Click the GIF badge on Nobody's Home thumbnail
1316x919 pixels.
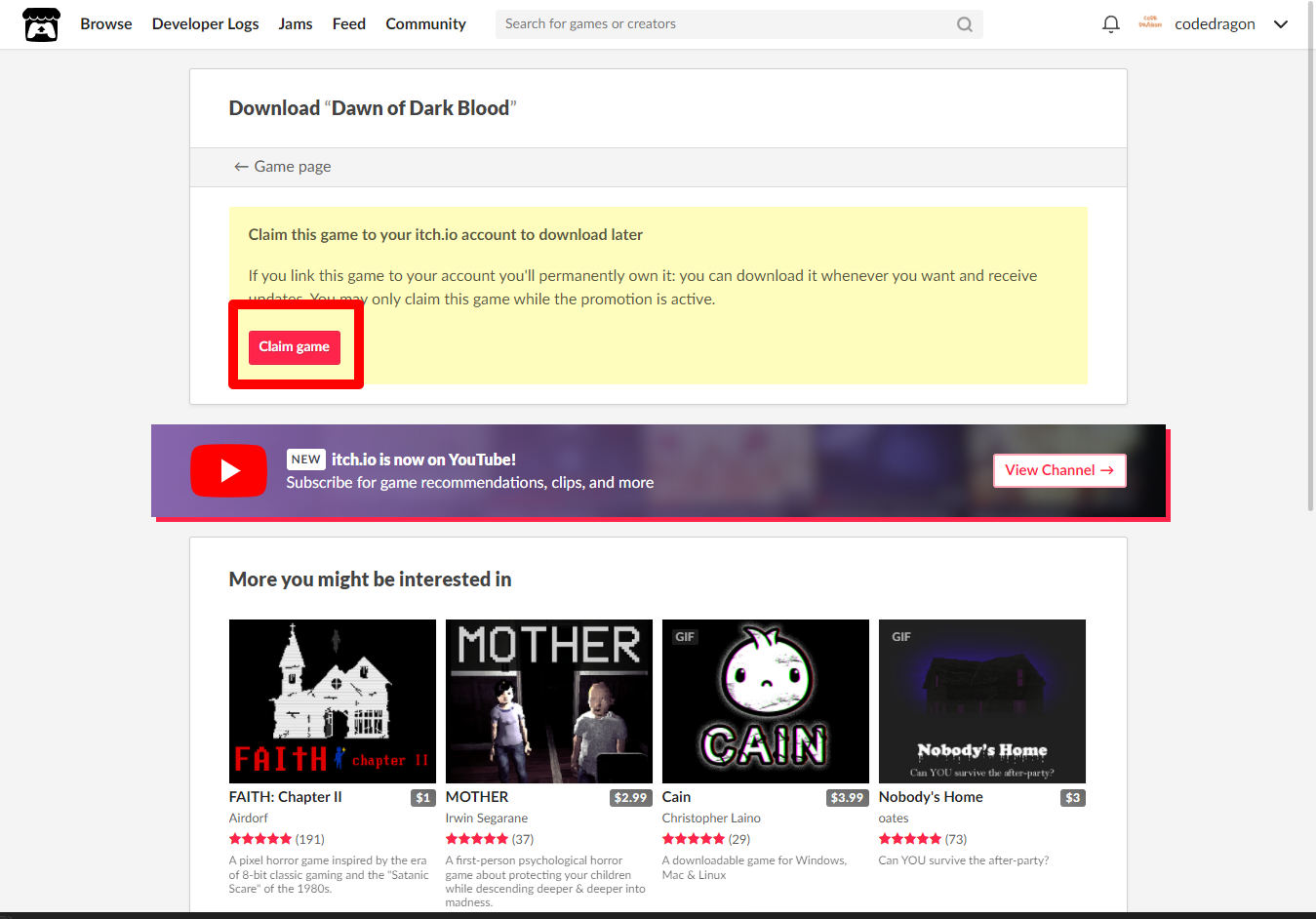pos(901,637)
